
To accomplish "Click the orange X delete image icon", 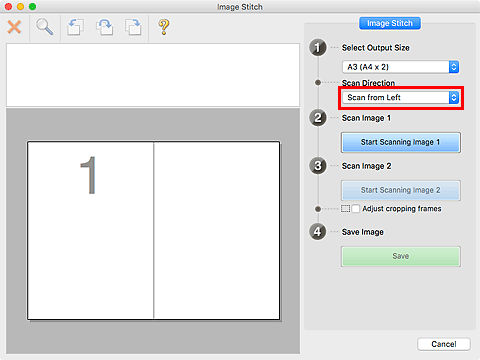I will tap(14, 27).
